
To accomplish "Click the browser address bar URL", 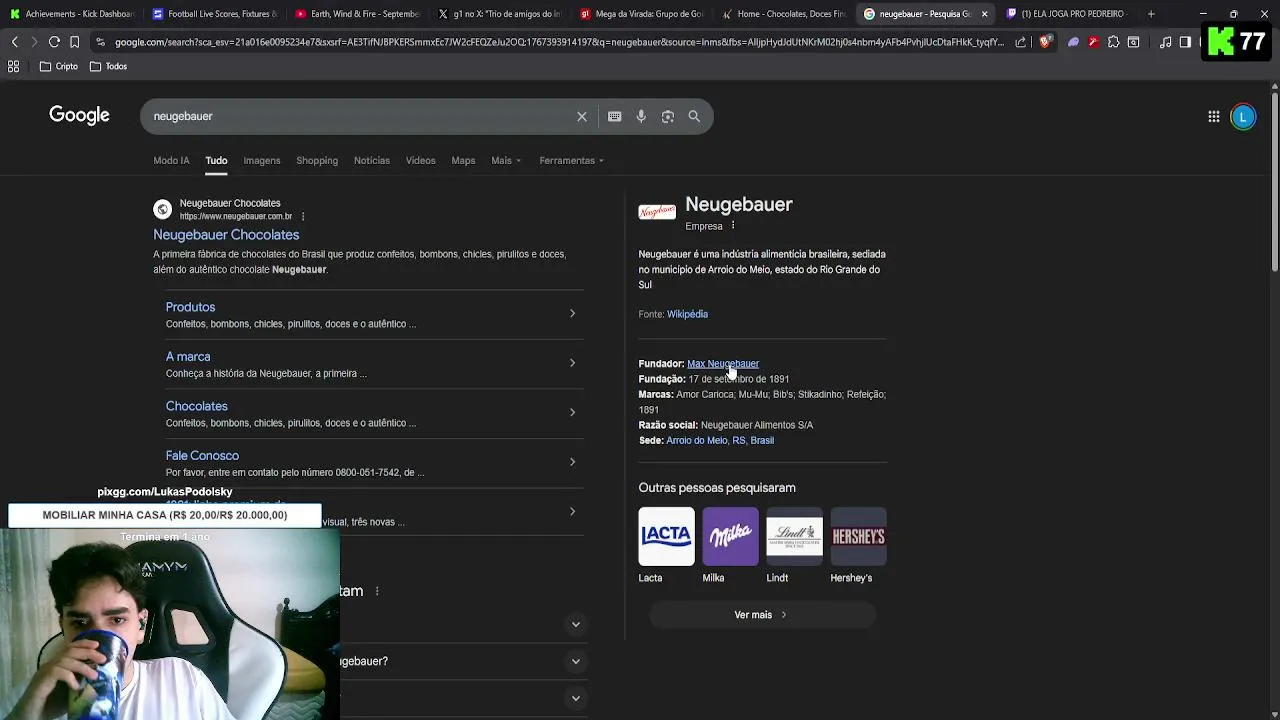I will (559, 42).
